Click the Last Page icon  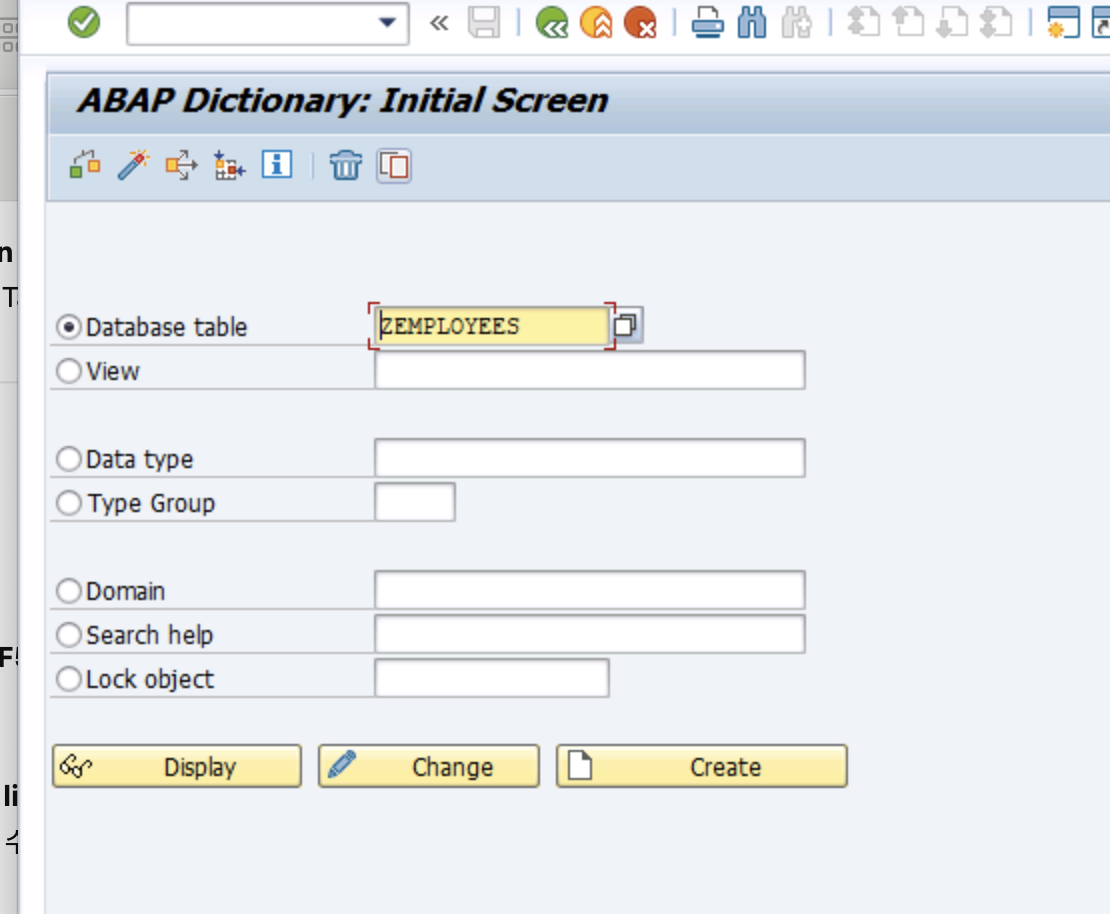click(x=996, y=23)
